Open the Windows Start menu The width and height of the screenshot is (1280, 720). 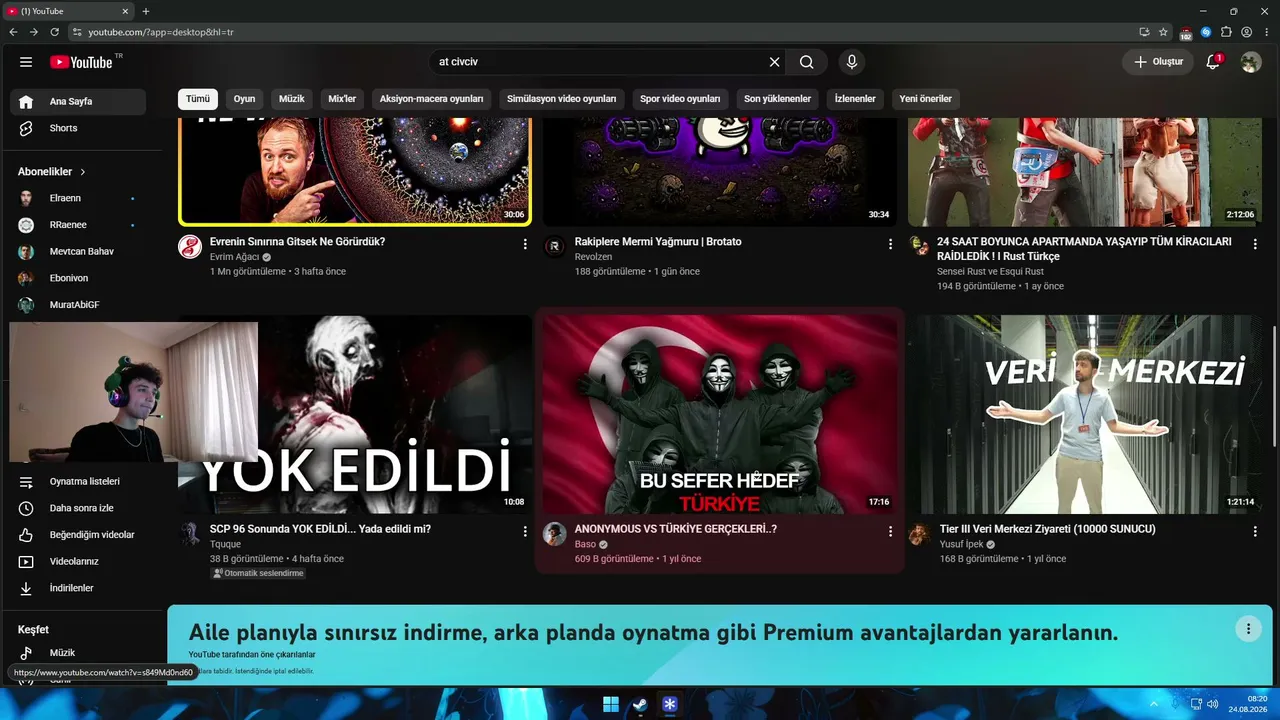coord(611,704)
